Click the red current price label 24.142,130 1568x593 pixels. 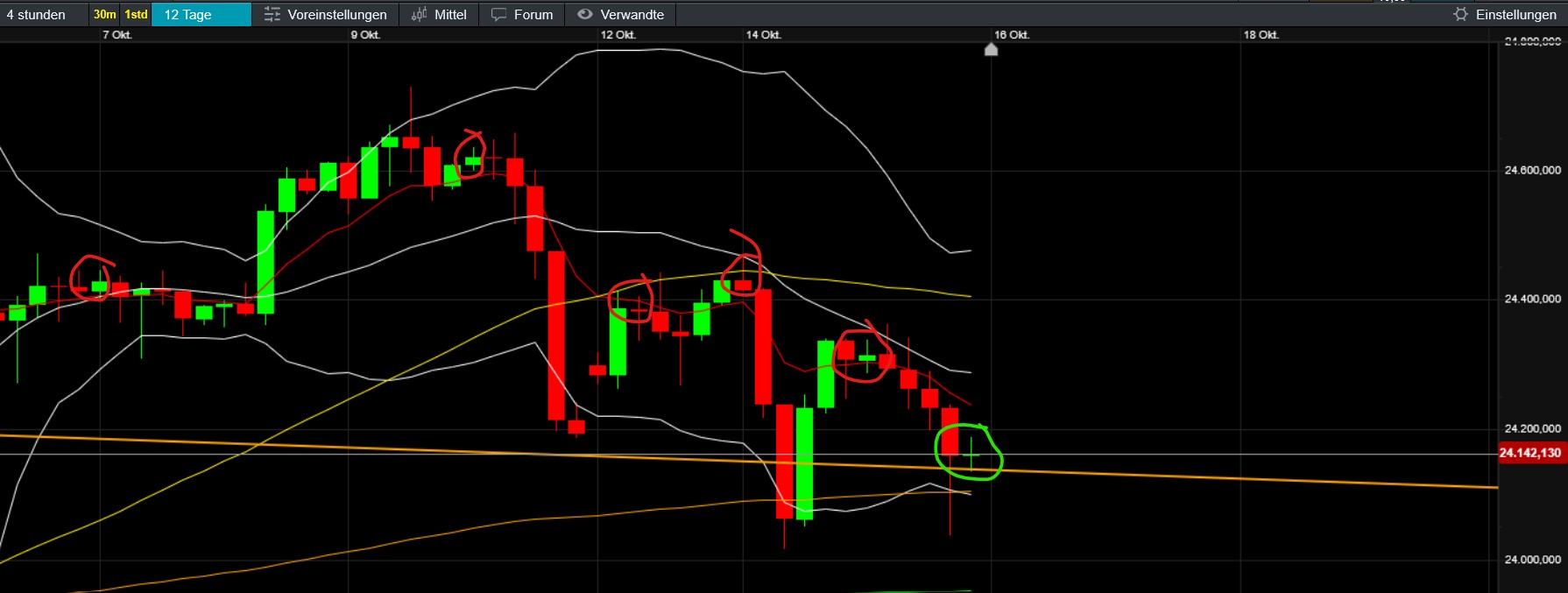pos(1529,453)
